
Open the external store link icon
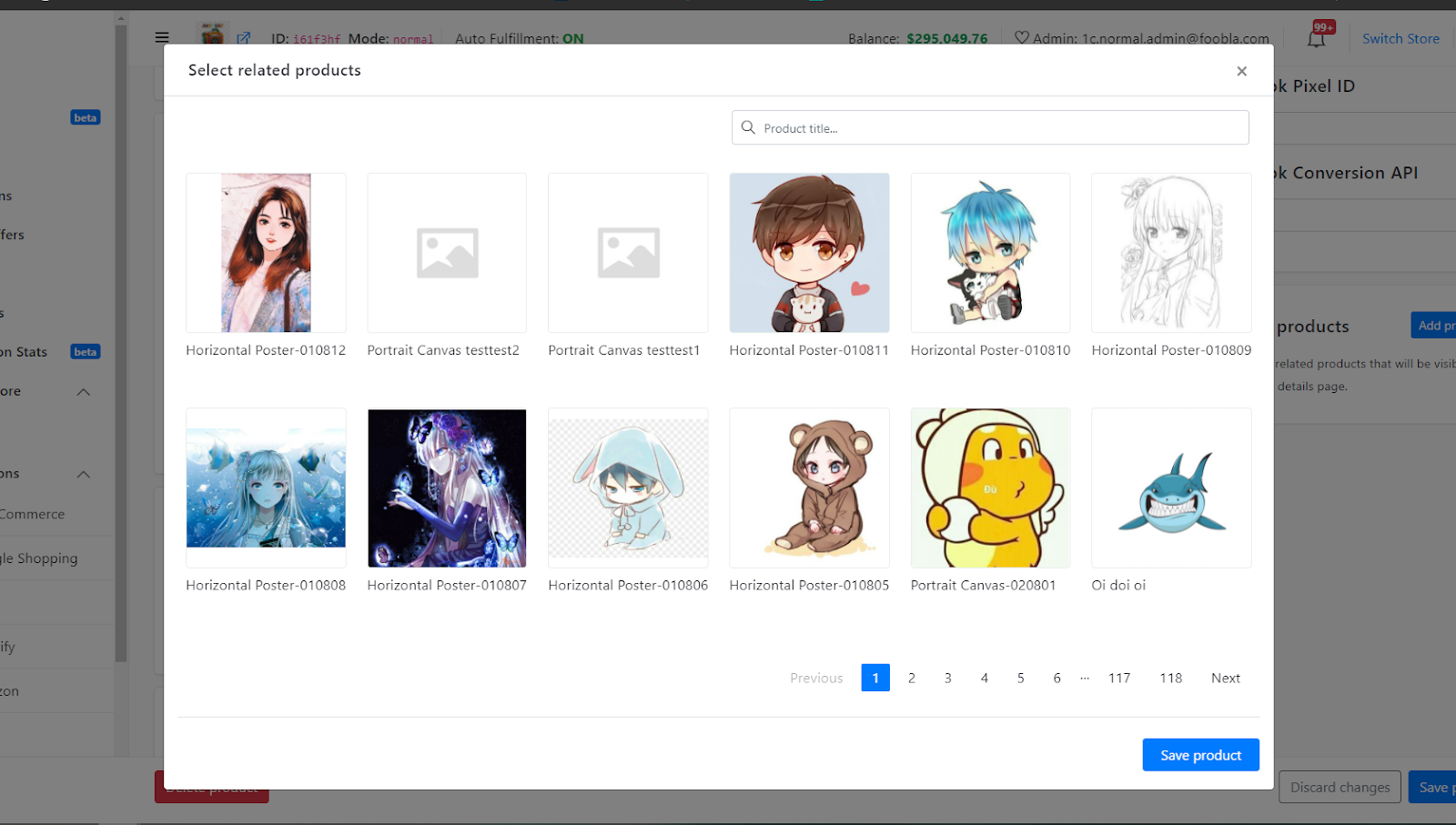244,38
